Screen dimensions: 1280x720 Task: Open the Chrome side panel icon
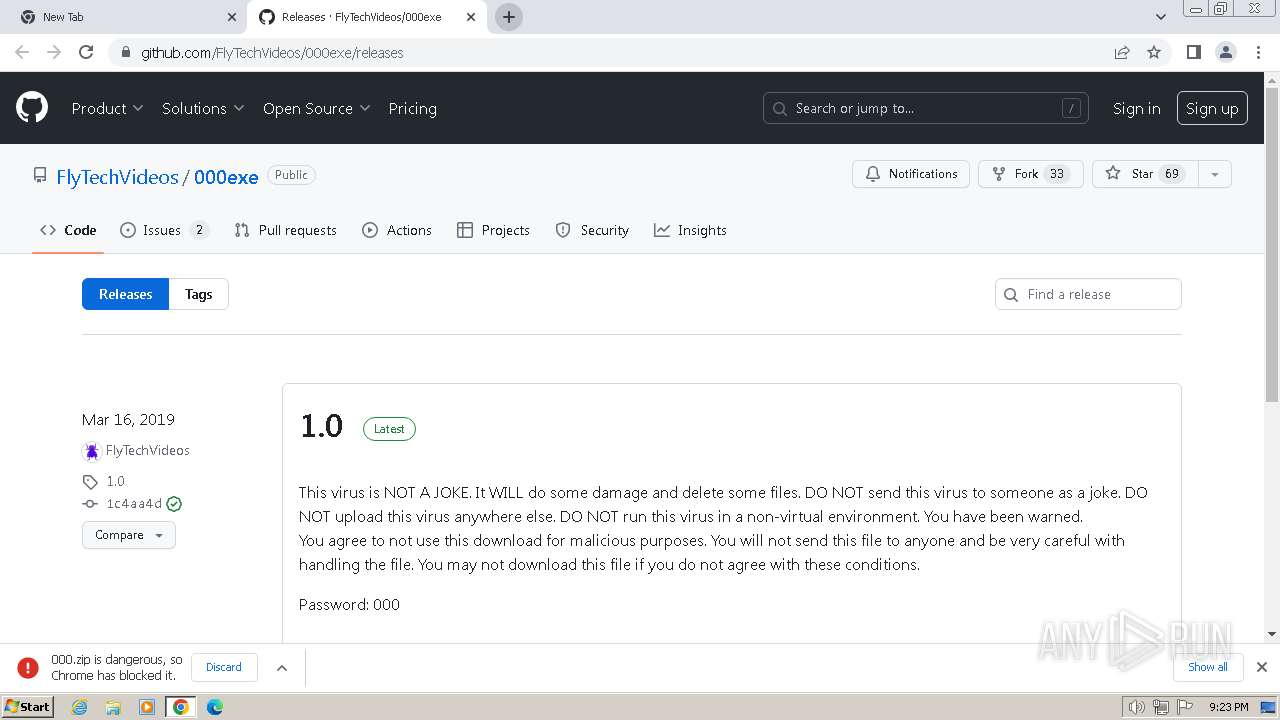pyautogui.click(x=1193, y=52)
